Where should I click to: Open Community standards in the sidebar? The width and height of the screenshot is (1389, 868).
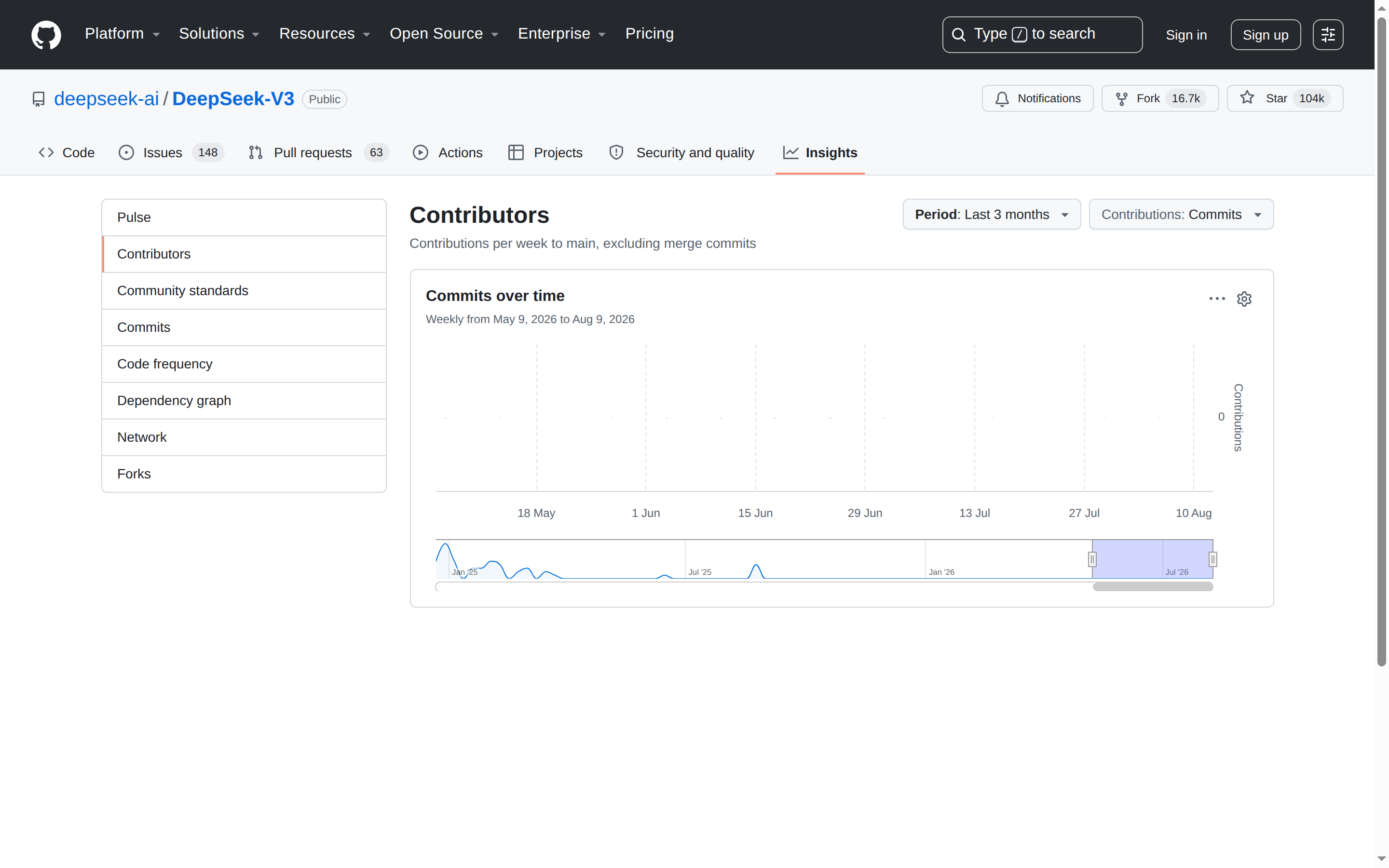tap(244, 291)
